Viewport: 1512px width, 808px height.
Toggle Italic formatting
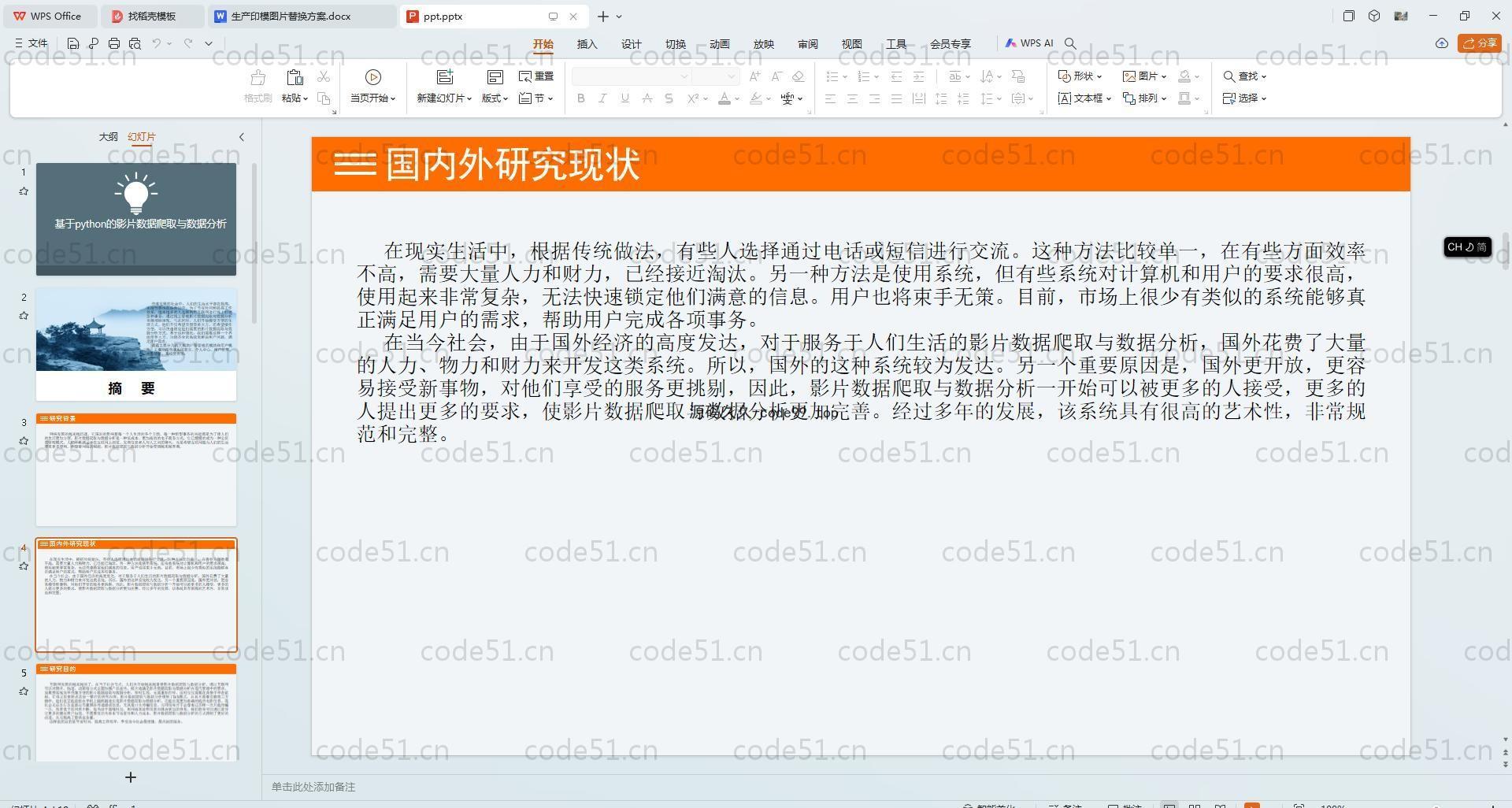[x=602, y=98]
